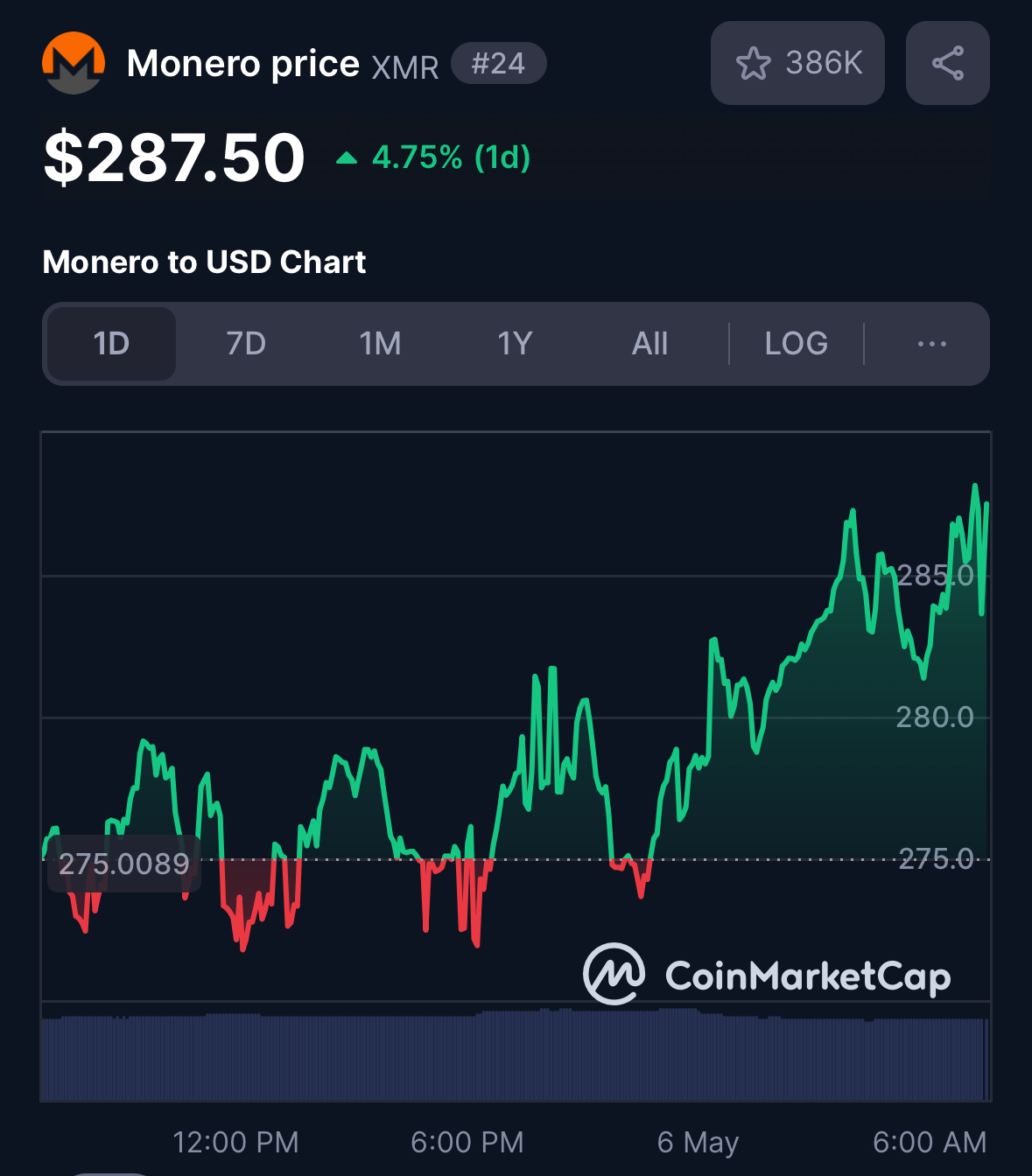Image resolution: width=1032 pixels, height=1176 pixels.
Task: Select the 1D chart range
Action: (x=111, y=344)
